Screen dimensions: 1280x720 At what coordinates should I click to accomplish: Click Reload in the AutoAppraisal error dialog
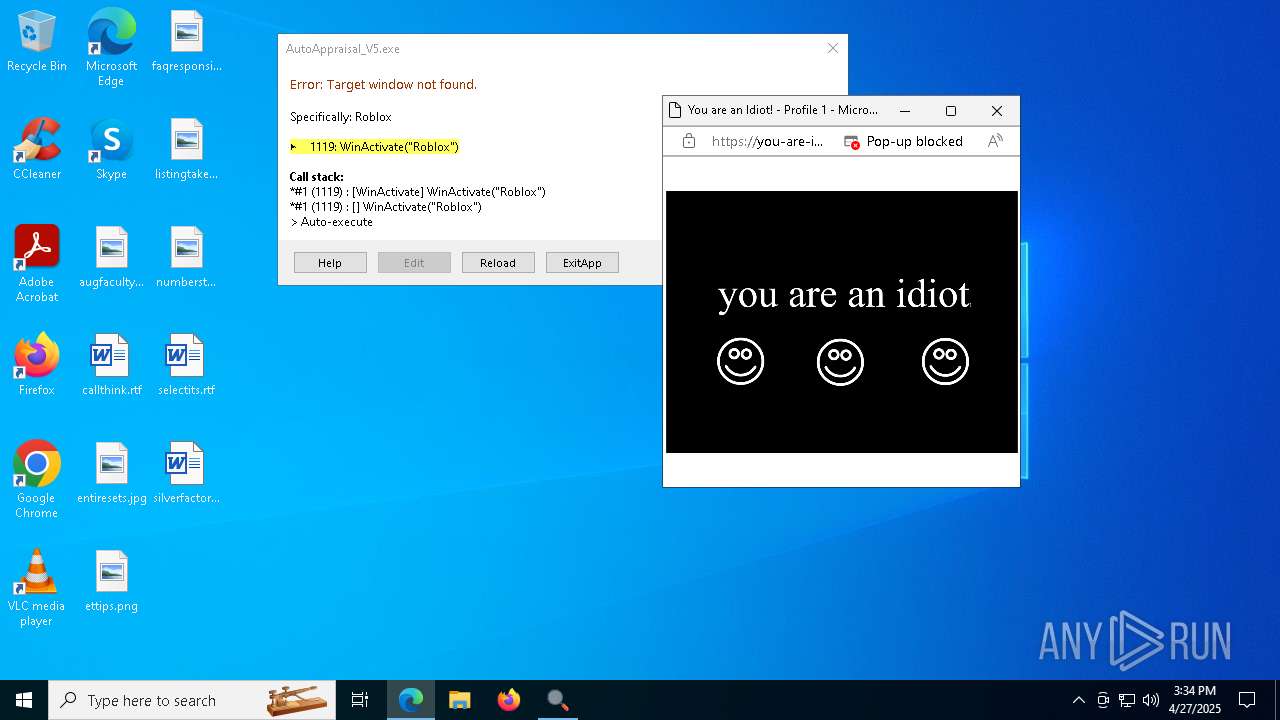(498, 263)
